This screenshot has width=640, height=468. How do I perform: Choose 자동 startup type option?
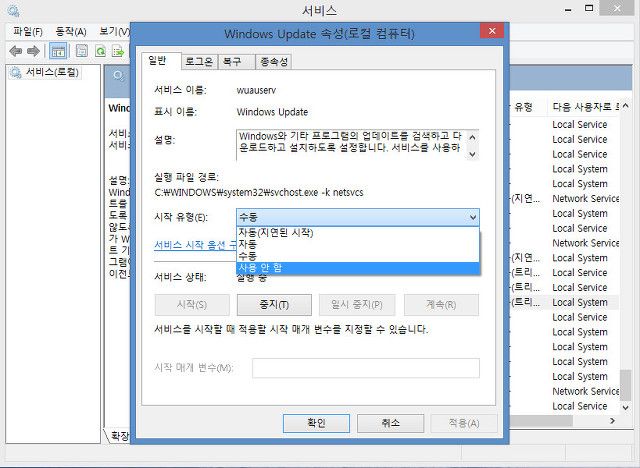tap(358, 244)
